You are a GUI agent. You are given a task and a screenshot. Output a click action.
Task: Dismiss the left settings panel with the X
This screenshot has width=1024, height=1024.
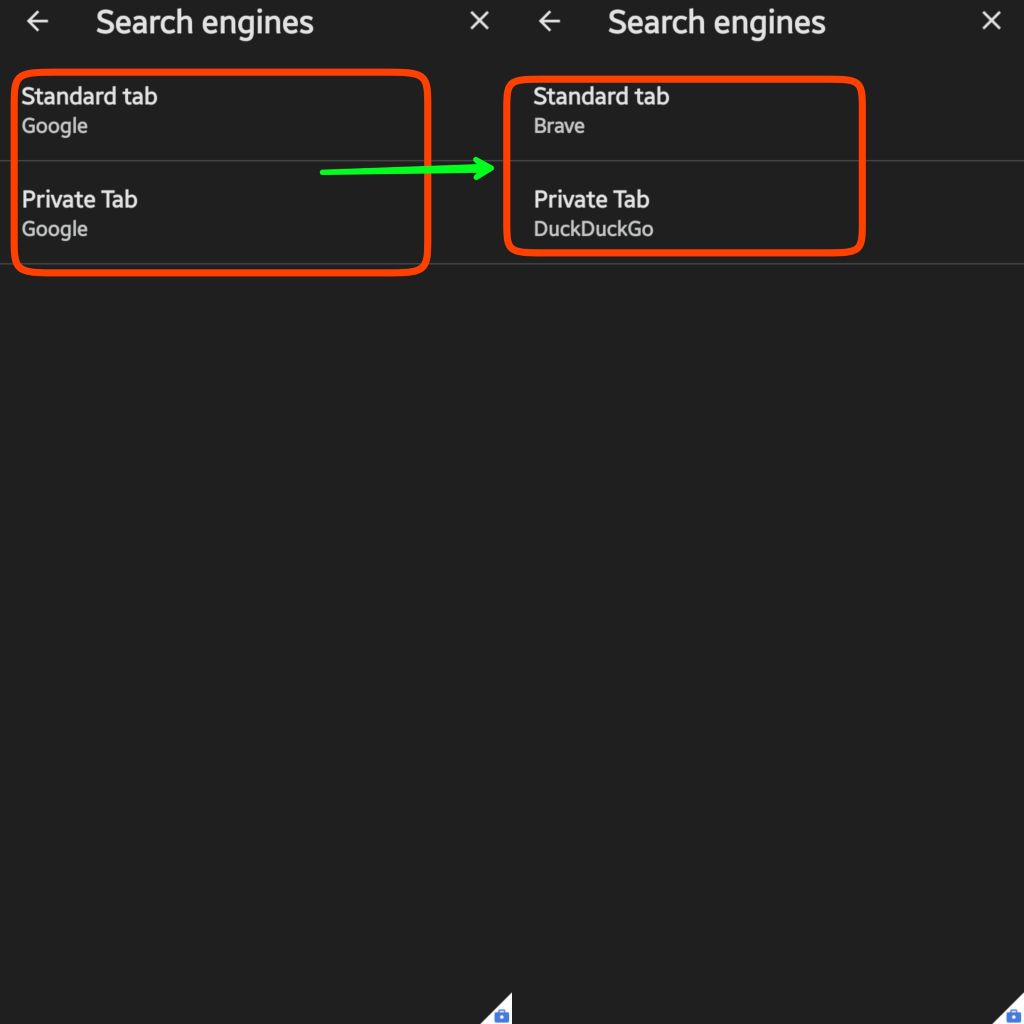tap(478, 20)
